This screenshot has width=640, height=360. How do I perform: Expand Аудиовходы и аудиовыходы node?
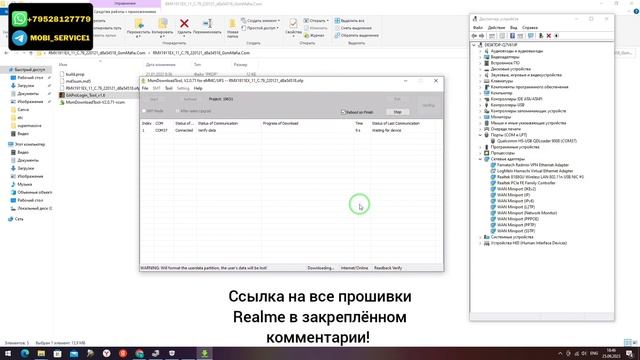coord(480,51)
